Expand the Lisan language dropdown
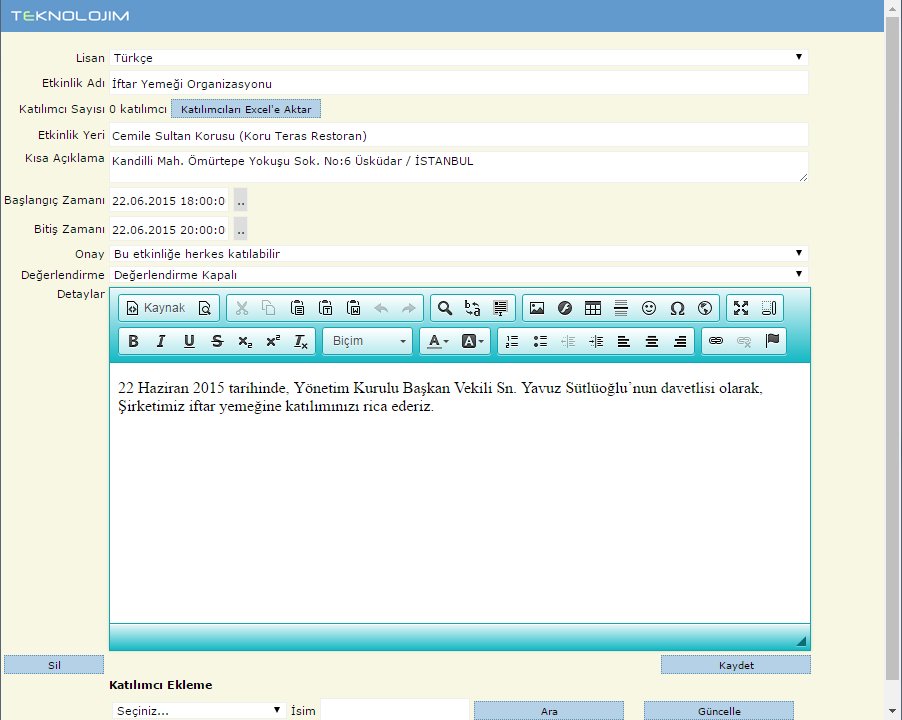 458,58
